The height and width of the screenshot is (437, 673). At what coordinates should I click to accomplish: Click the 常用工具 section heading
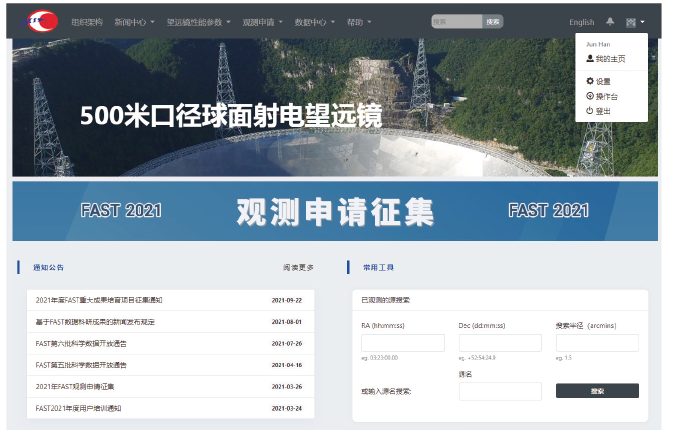[x=378, y=267]
